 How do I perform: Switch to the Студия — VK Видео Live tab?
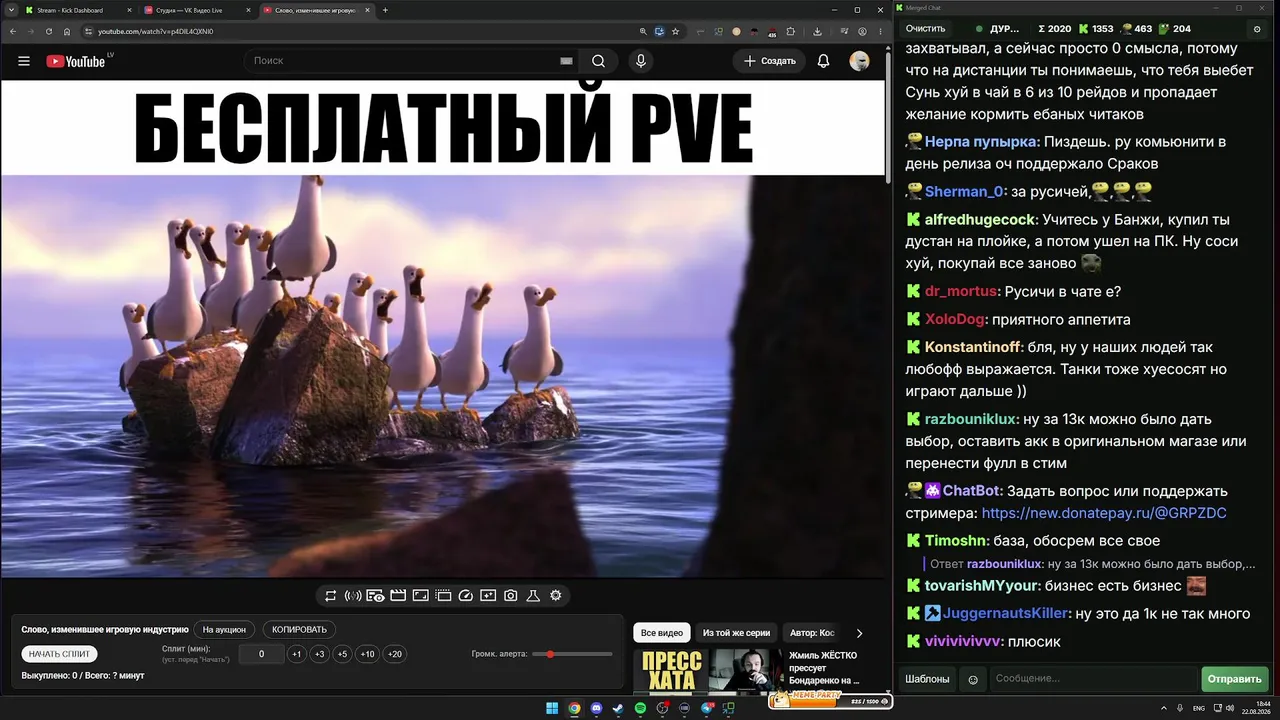pyautogui.click(x=197, y=10)
